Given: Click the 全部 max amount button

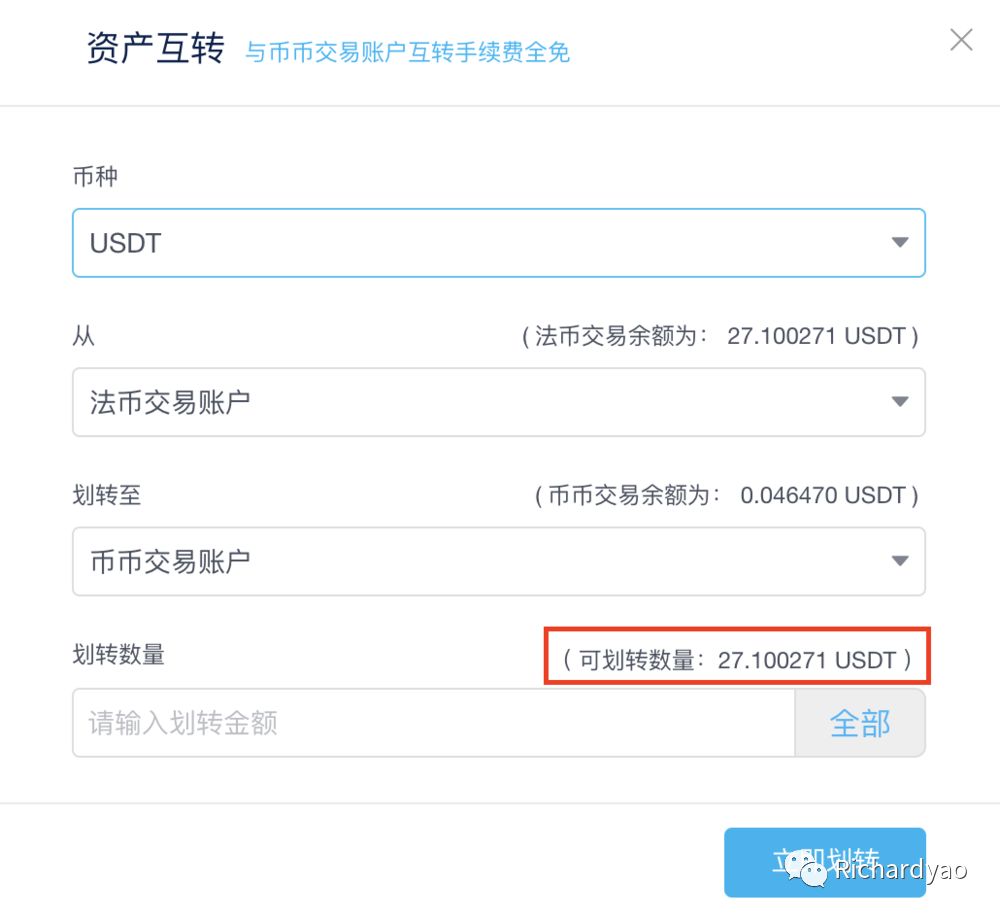Looking at the screenshot, I should tap(859, 722).
